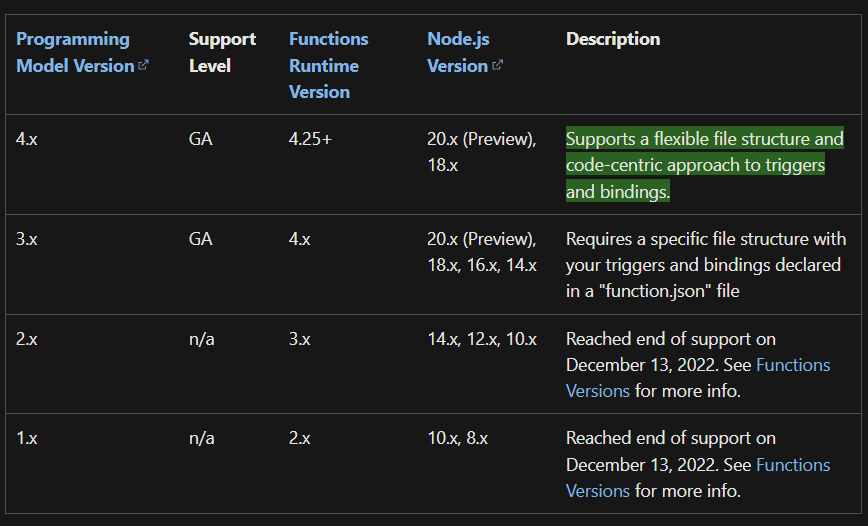Click the 4.25+ runtime version cell
Screen dimensions: 868x526
310,139
